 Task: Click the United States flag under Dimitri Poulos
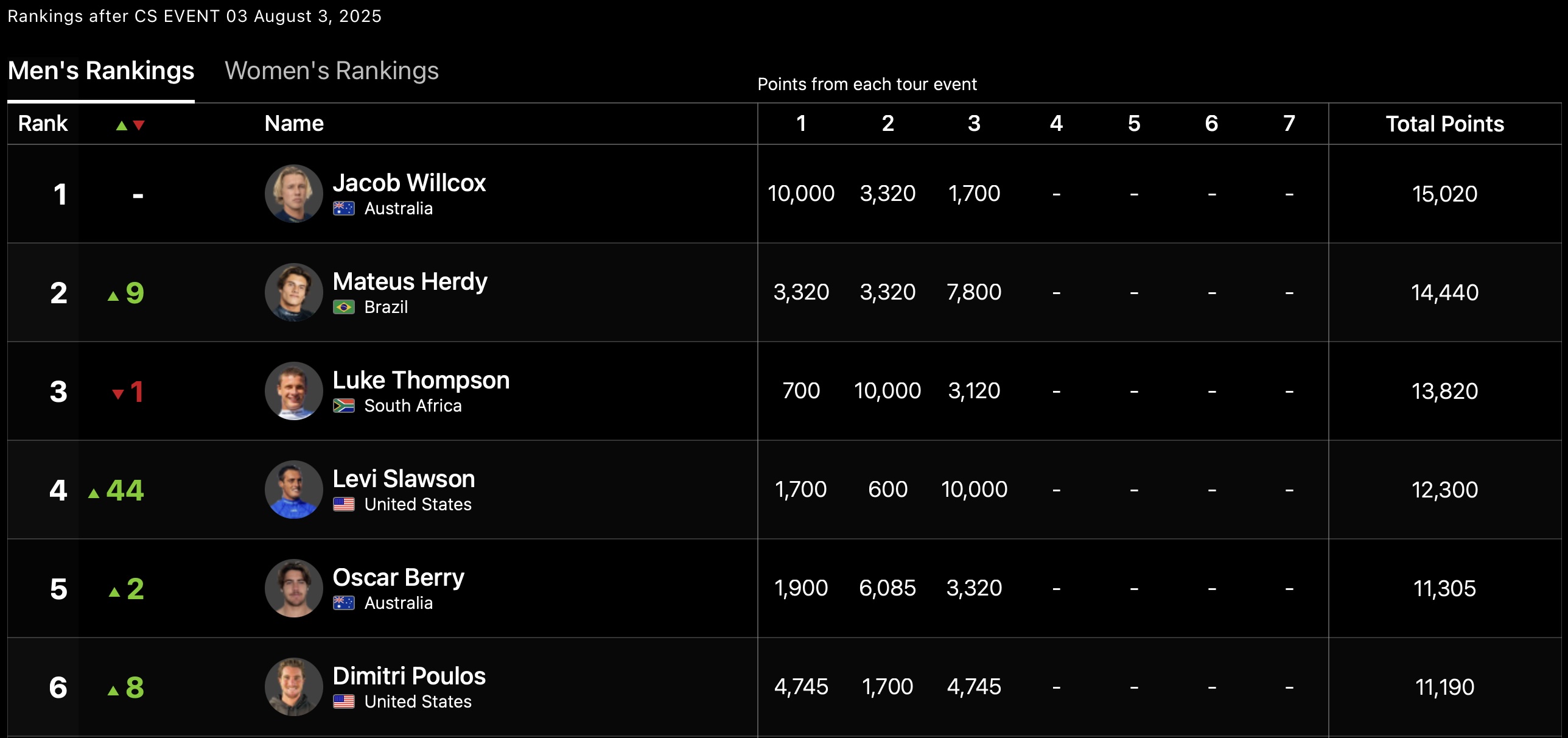[x=344, y=702]
